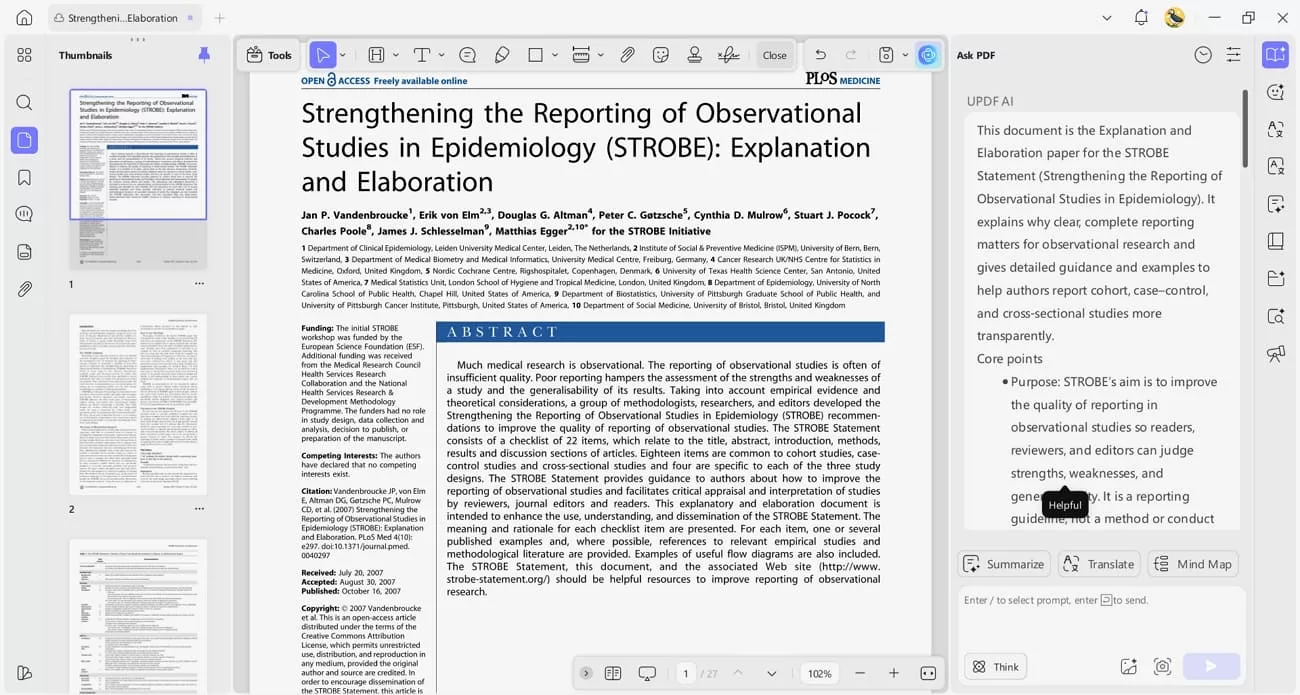Expand the cursor tool dropdown arrow
The image size is (1300, 695).
coord(342,55)
